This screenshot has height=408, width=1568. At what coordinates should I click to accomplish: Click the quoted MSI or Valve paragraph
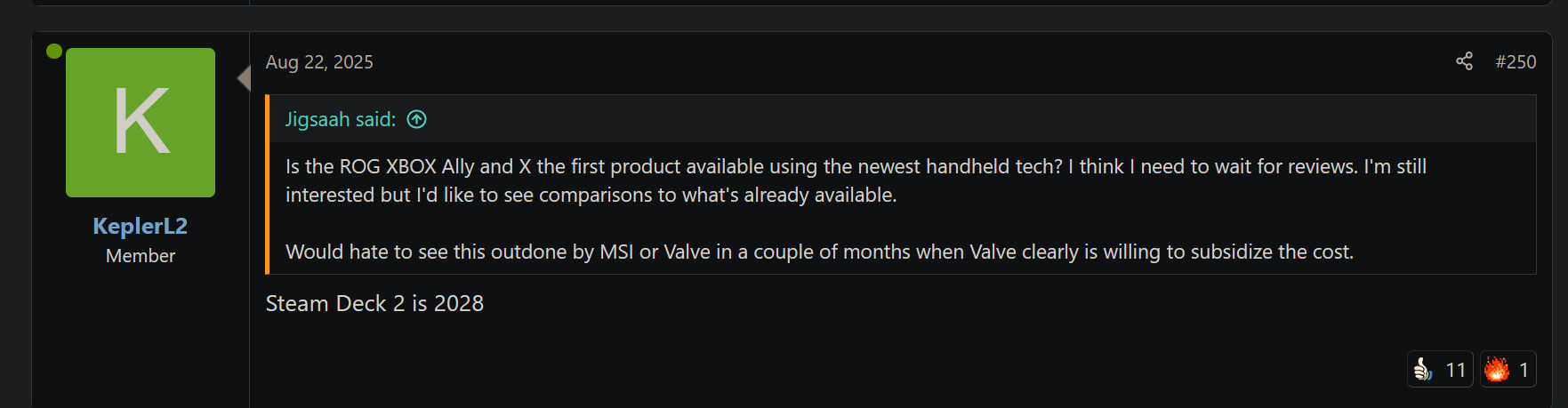pos(818,252)
